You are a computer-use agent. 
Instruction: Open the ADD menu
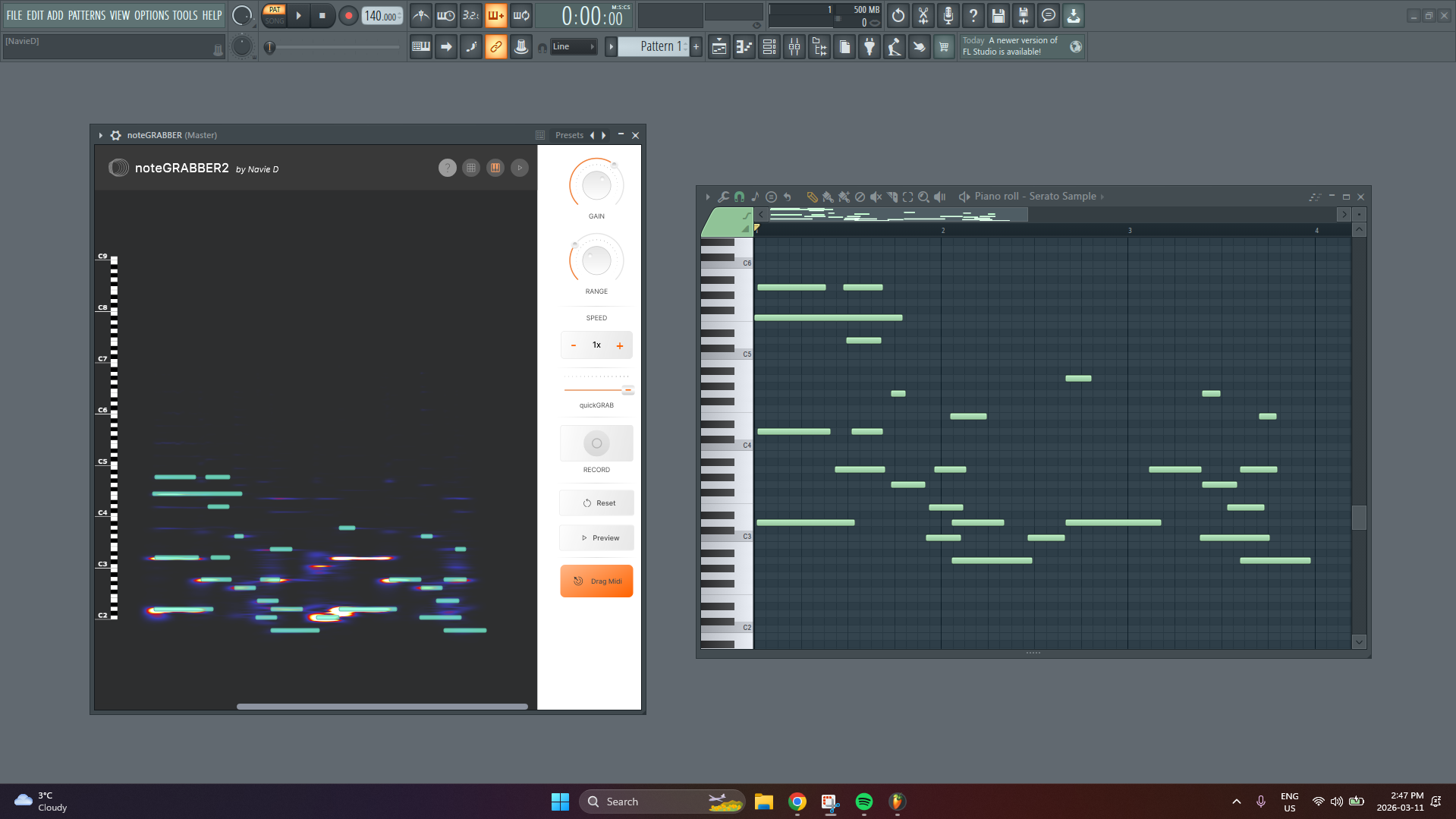coord(55,15)
